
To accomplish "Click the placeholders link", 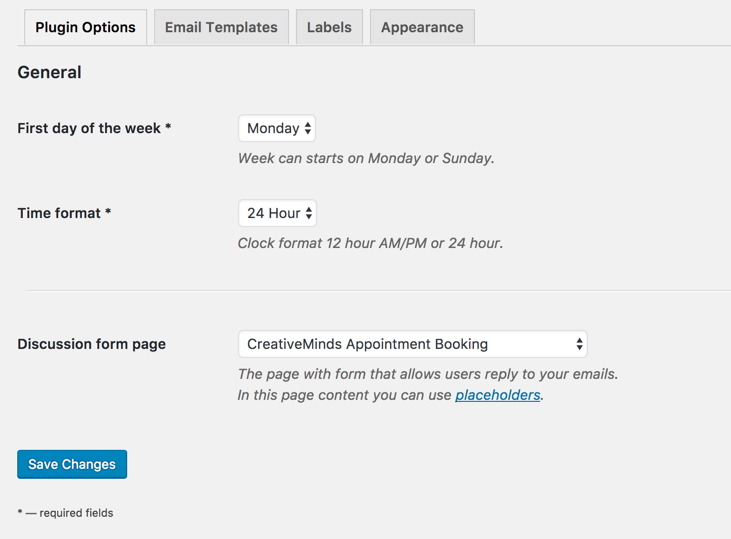I will [498, 395].
